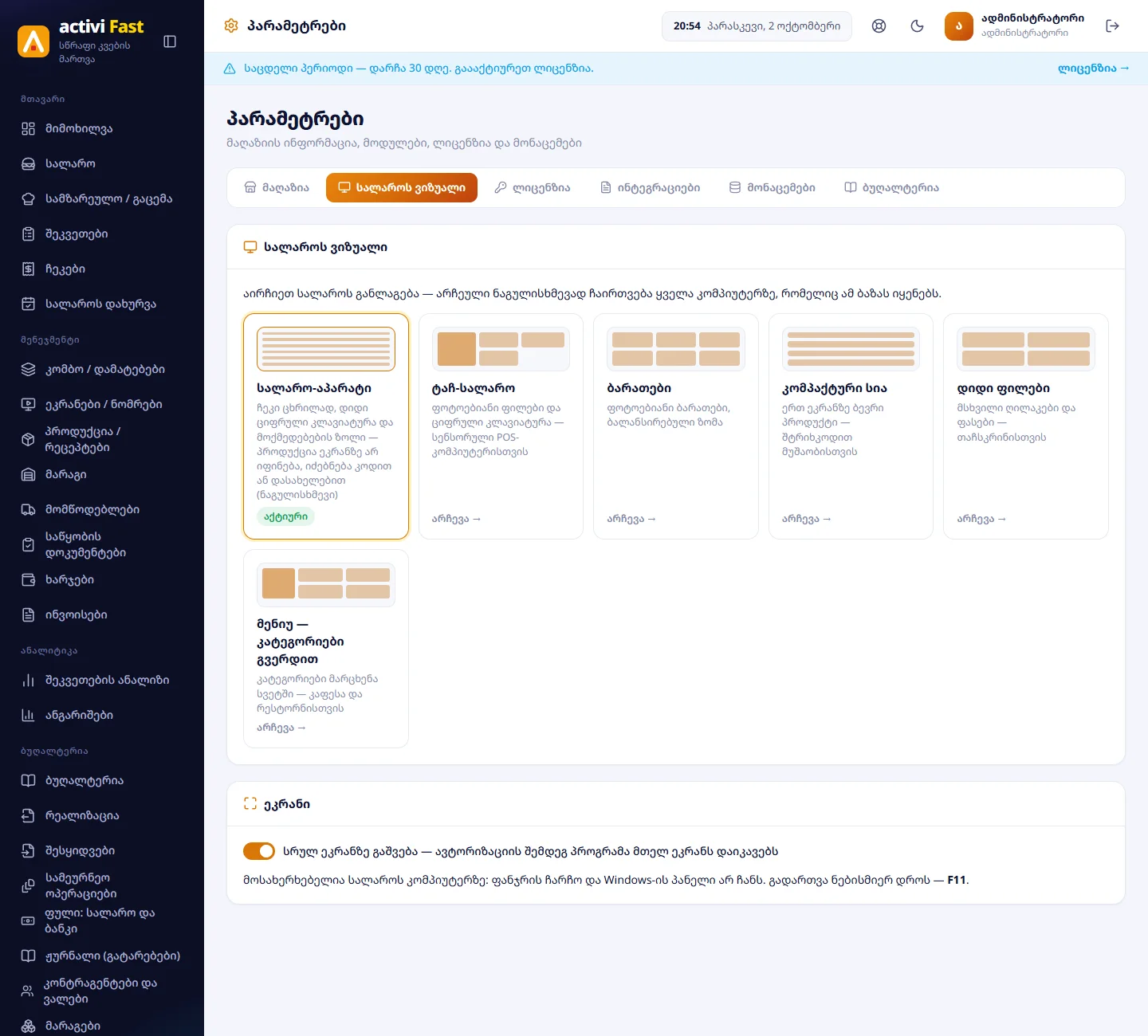The height and width of the screenshot is (1036, 1148).
Task: Open the ადმინისტრატორი user profile
Action: click(x=1015, y=26)
